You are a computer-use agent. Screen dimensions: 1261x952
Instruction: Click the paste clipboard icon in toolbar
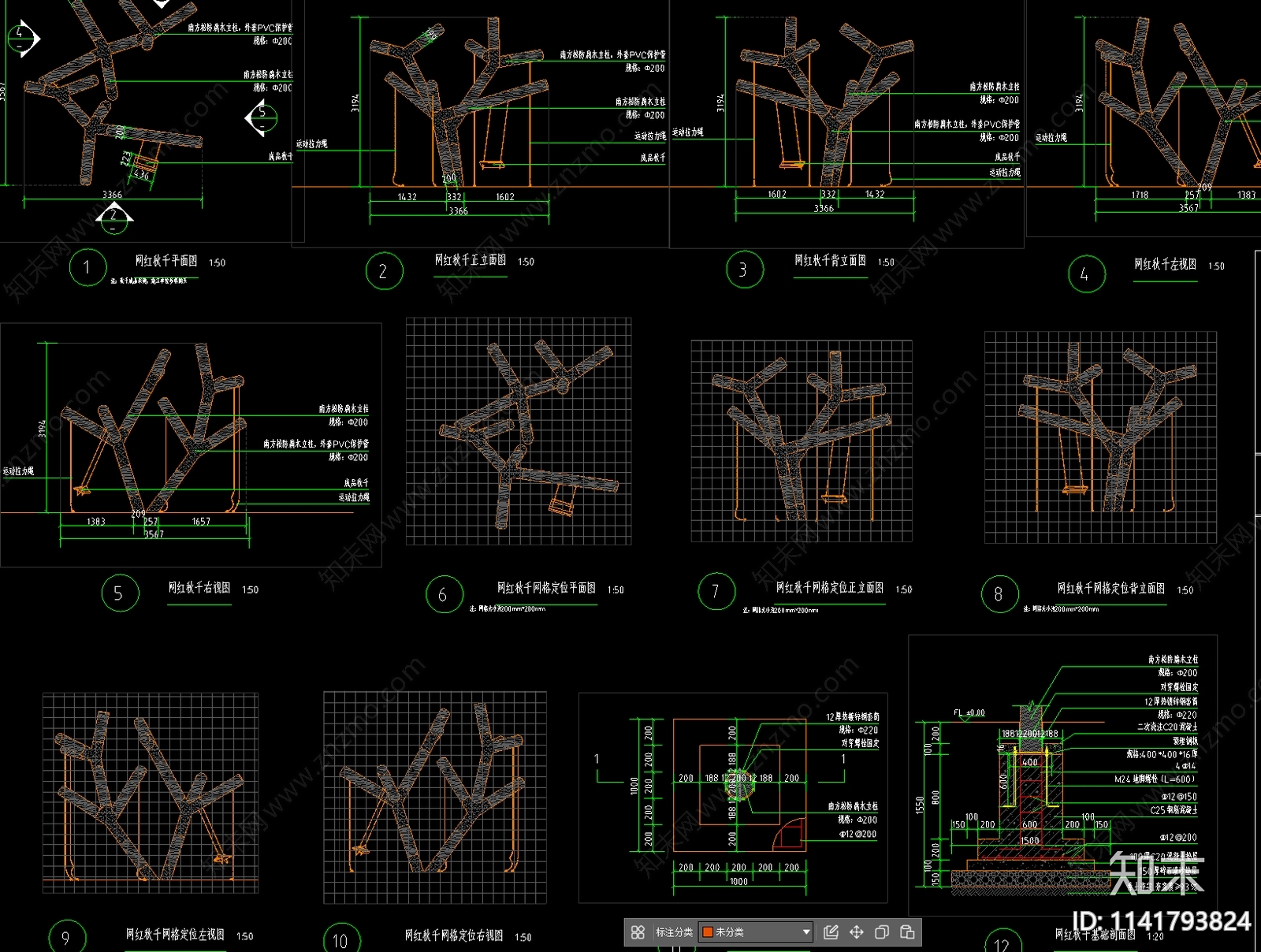pyautogui.click(x=907, y=932)
